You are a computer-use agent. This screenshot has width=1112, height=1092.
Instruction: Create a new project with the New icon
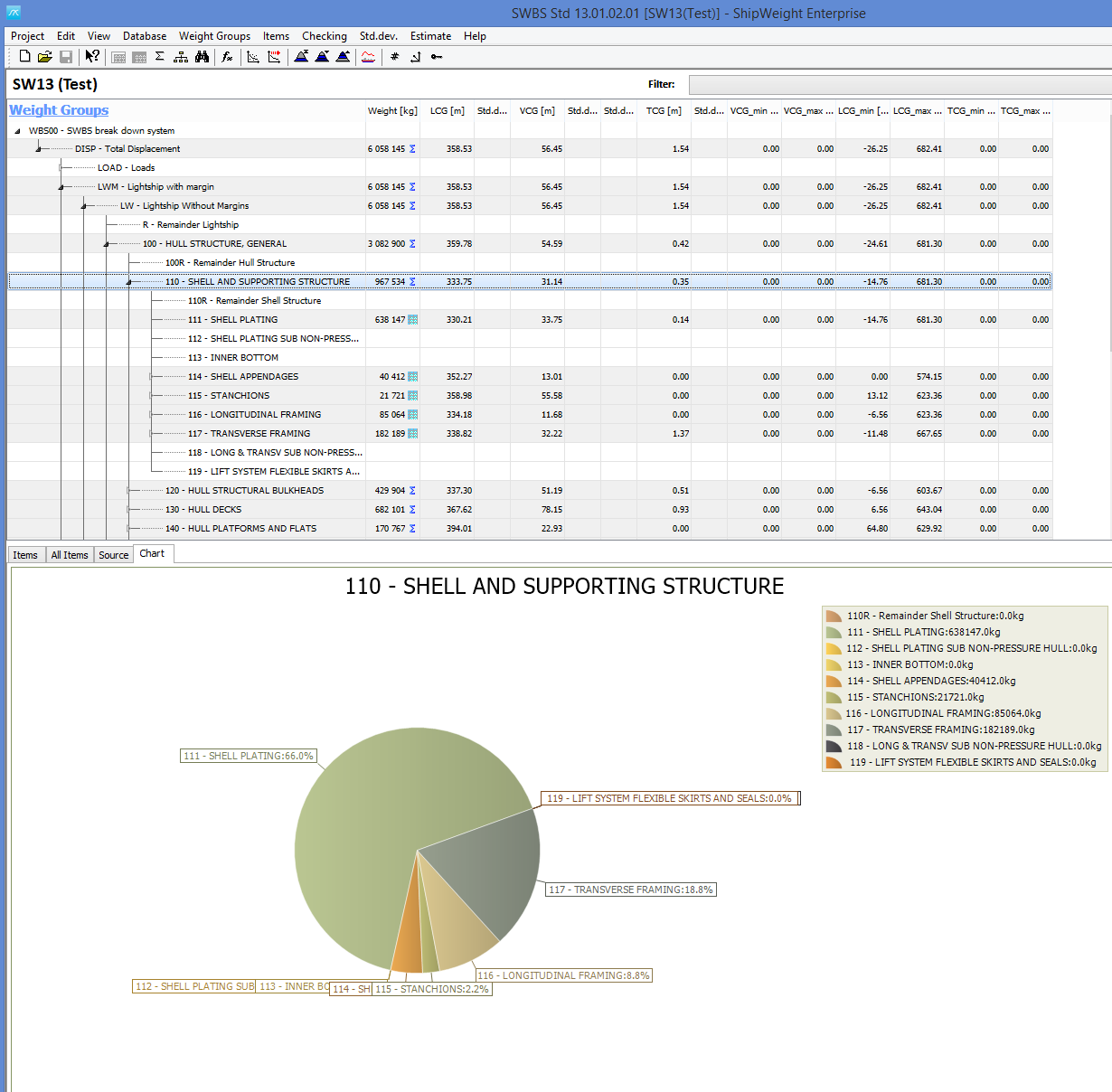point(24,56)
